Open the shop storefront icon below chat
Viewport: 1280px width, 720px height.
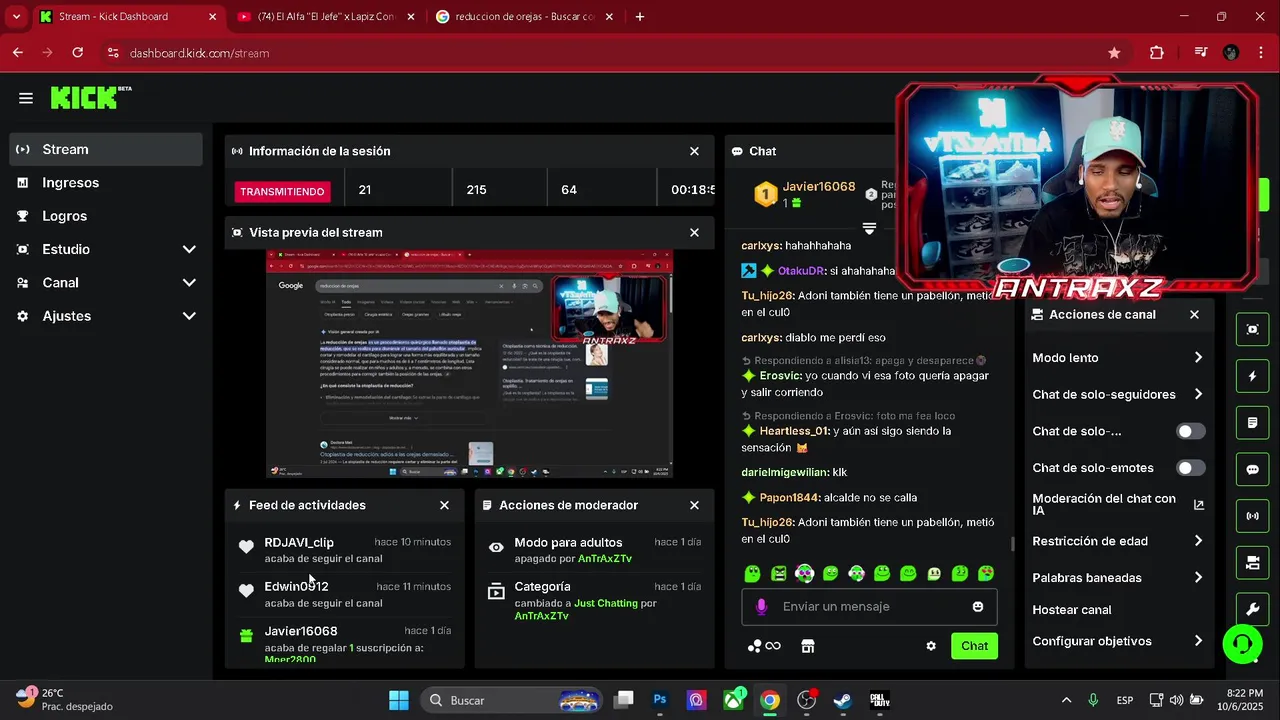(808, 646)
